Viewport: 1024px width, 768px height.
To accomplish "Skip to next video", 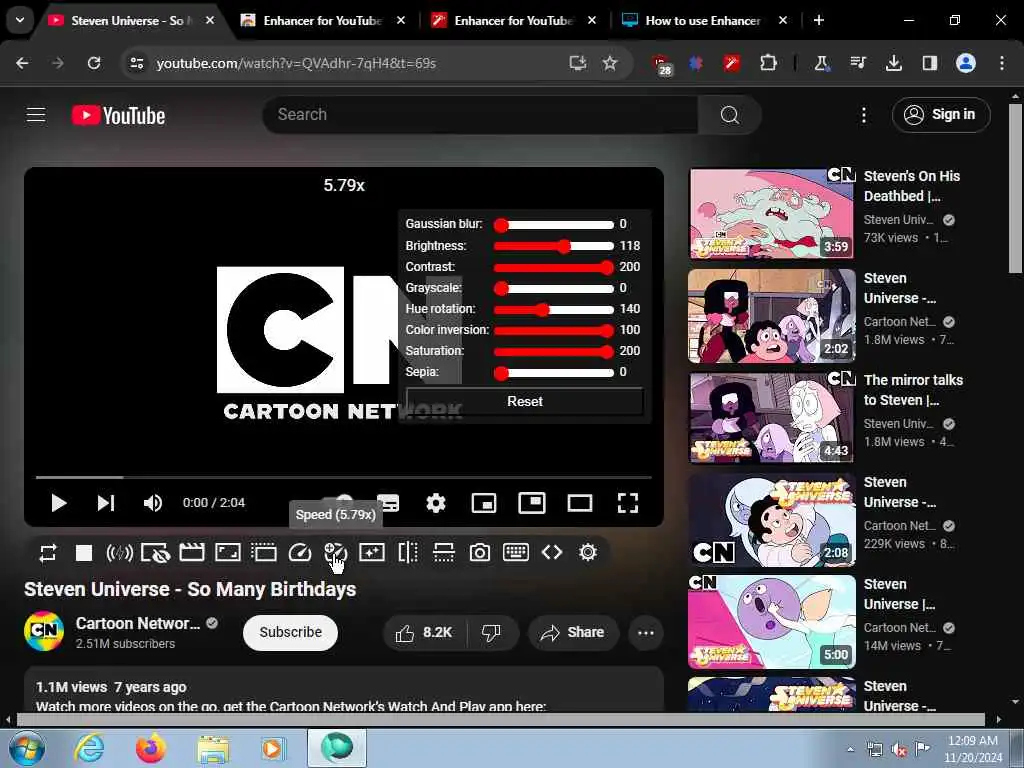I will [106, 503].
